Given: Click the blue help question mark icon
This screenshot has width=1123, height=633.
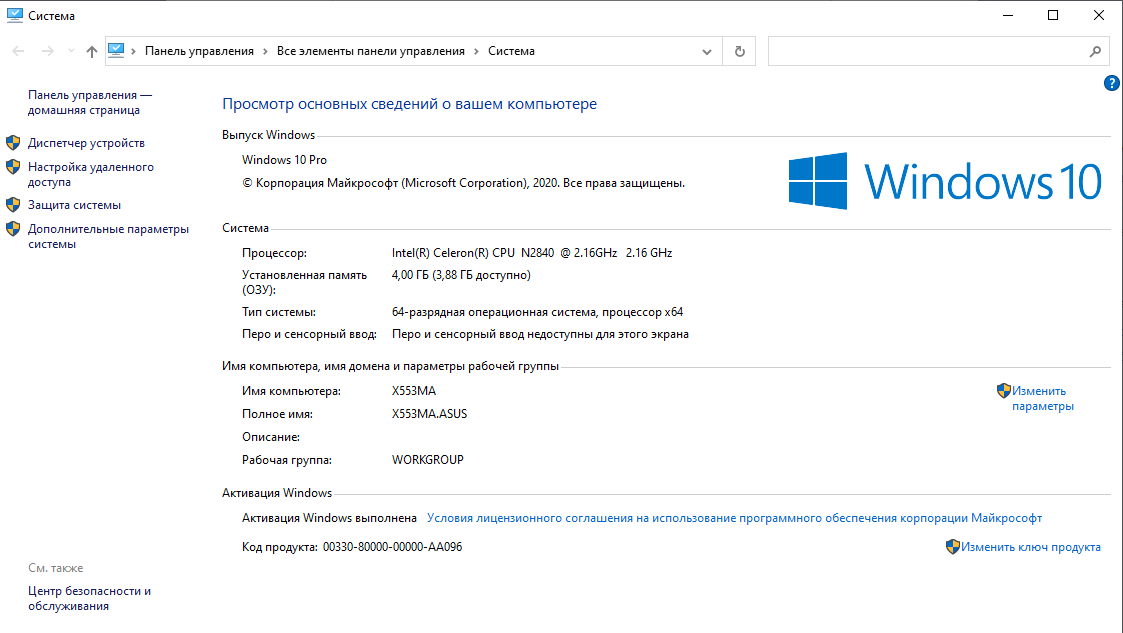Looking at the screenshot, I should click(1111, 83).
